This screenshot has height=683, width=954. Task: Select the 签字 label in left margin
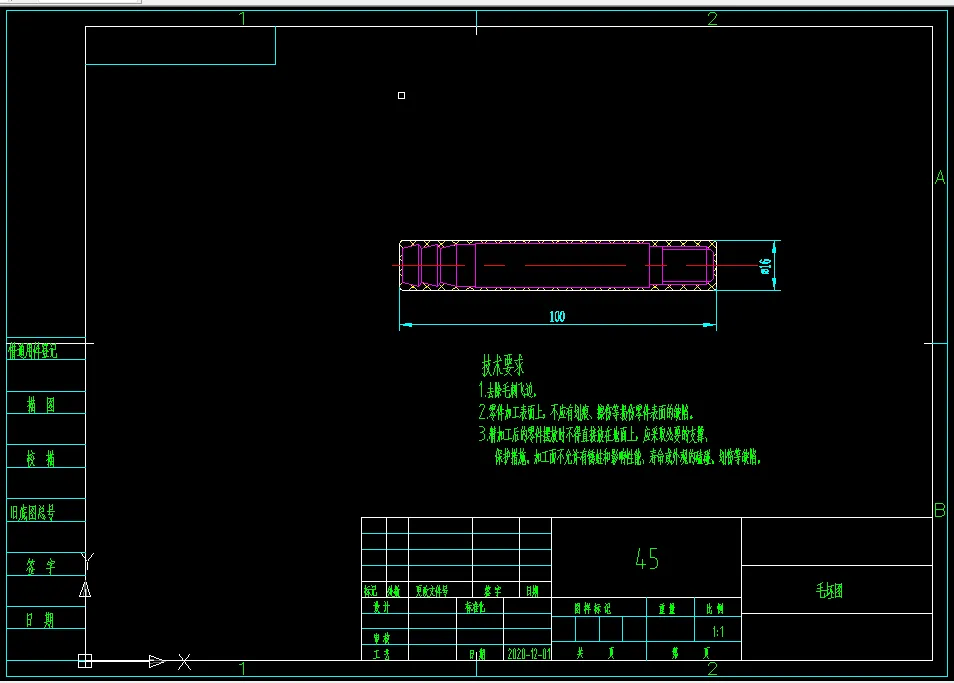41,566
